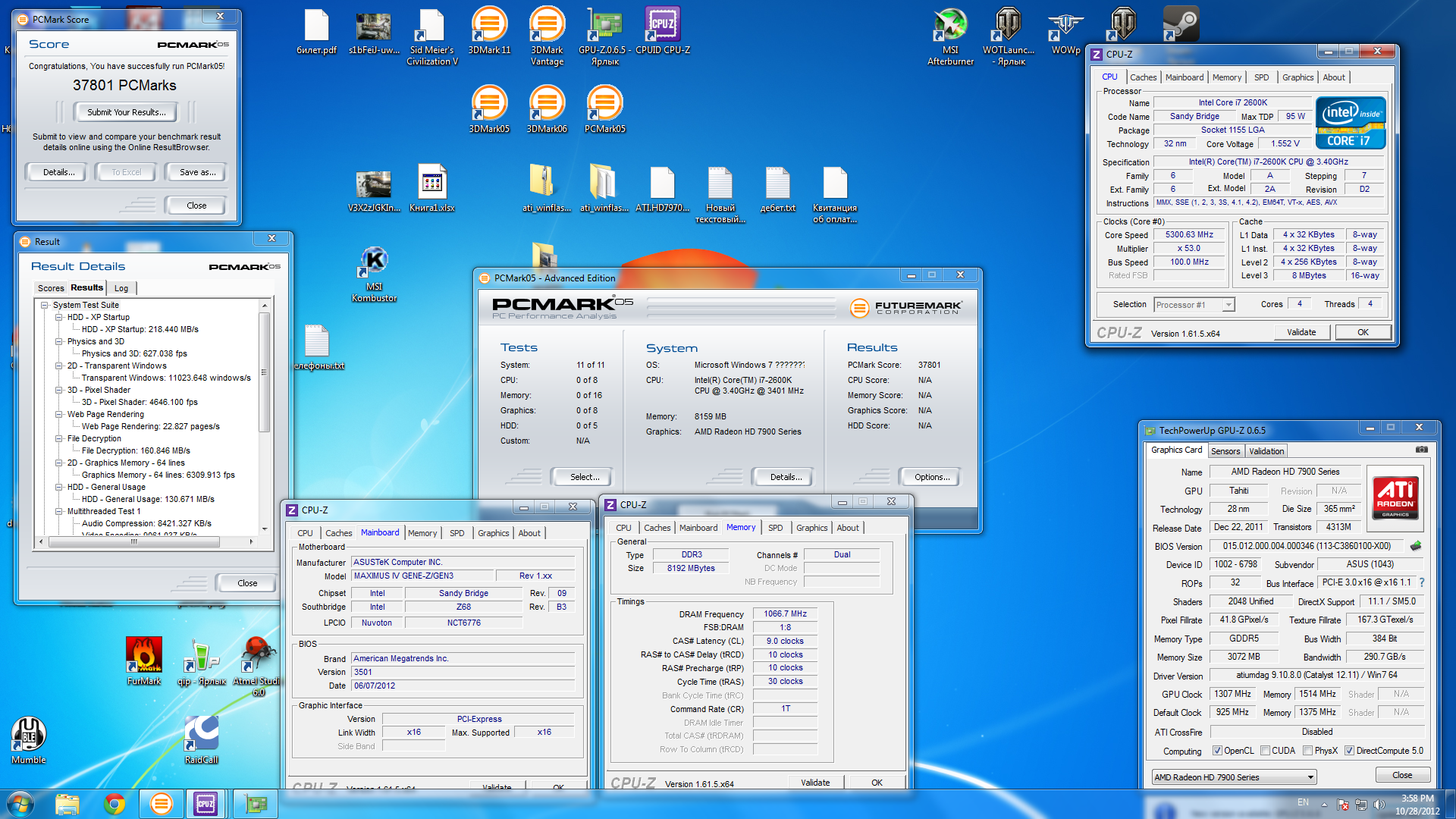Collapse the Web Page Rendering tree node

59,415
